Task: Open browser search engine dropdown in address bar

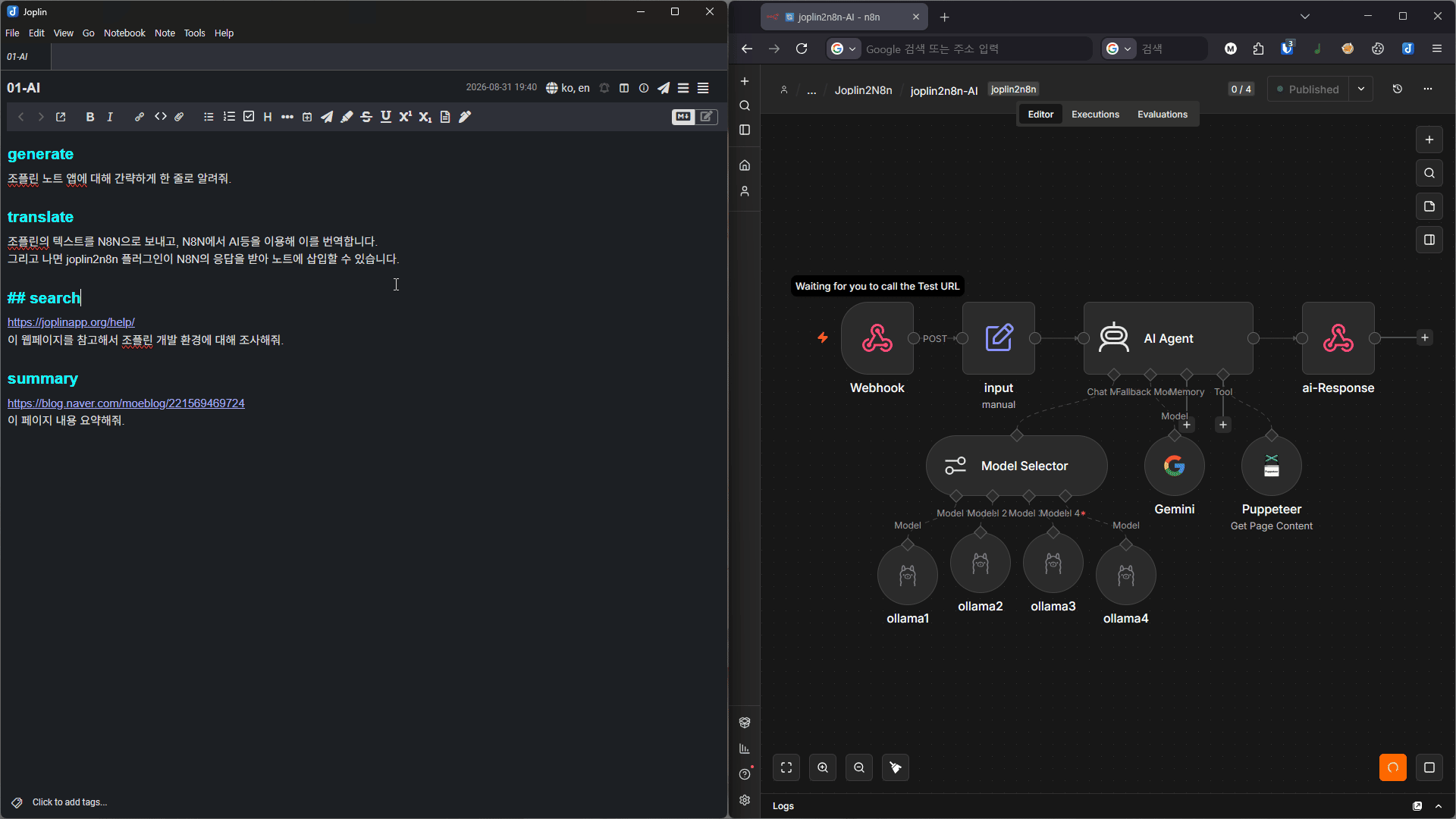Action: pyautogui.click(x=843, y=49)
